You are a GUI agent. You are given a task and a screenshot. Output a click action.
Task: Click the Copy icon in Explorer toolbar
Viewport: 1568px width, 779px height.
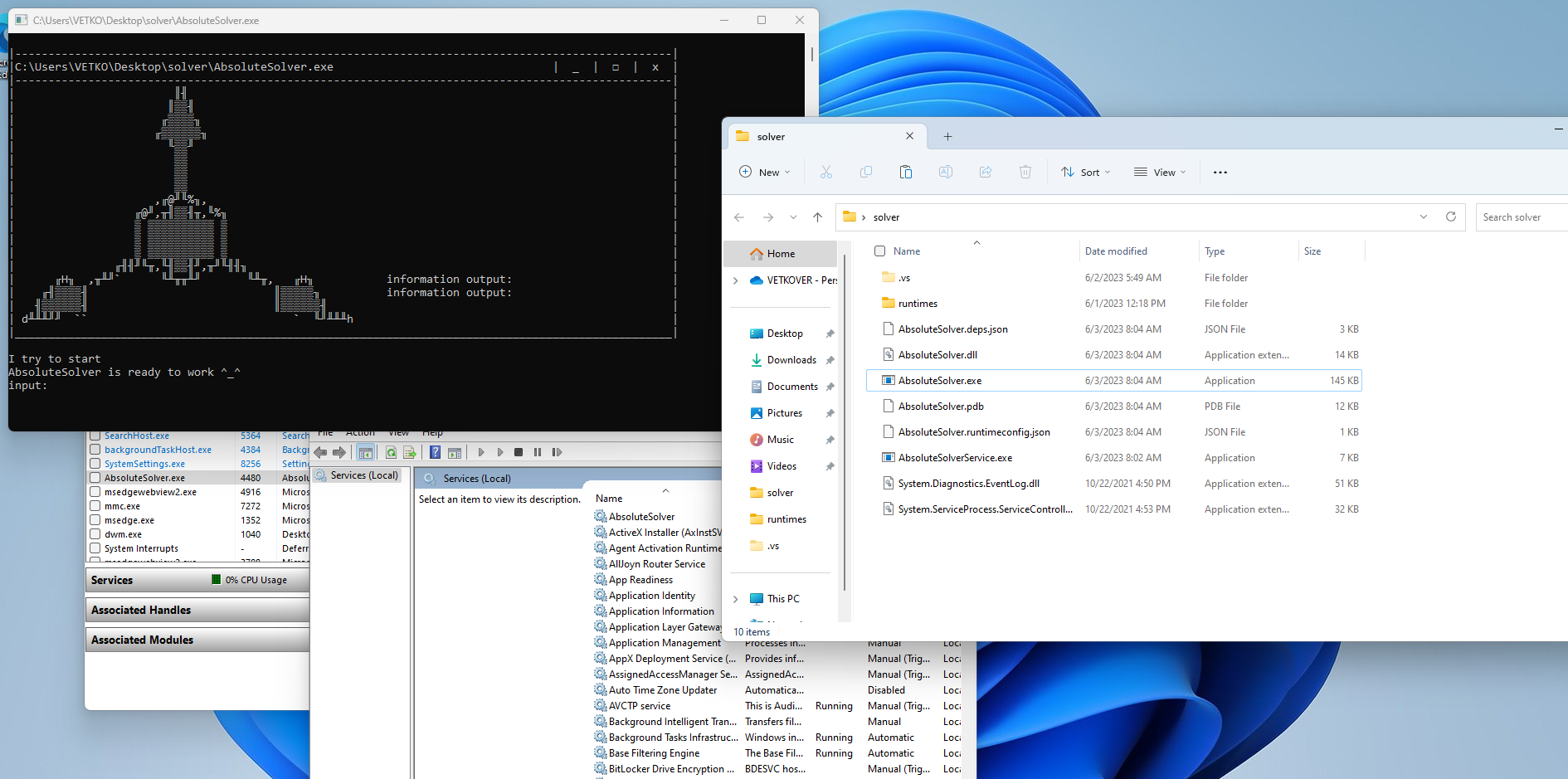[x=865, y=172]
